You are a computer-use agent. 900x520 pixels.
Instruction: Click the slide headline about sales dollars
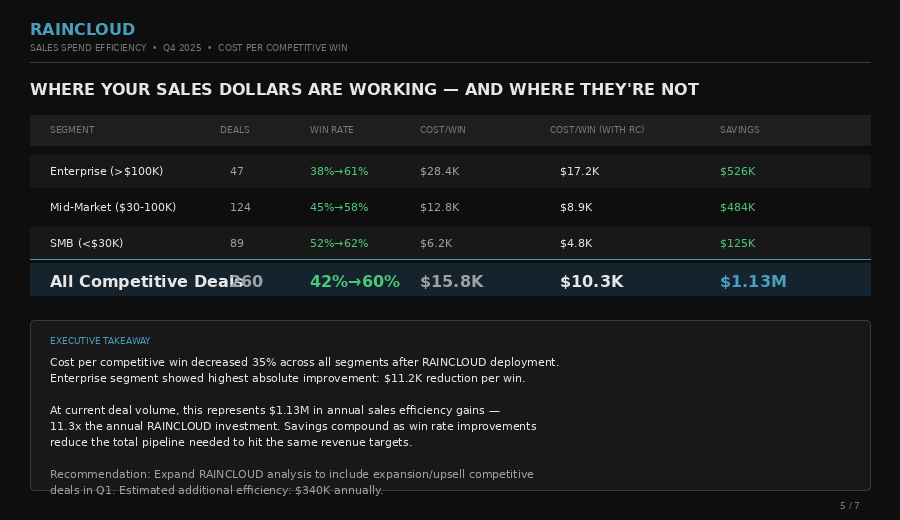pyautogui.click(x=364, y=90)
